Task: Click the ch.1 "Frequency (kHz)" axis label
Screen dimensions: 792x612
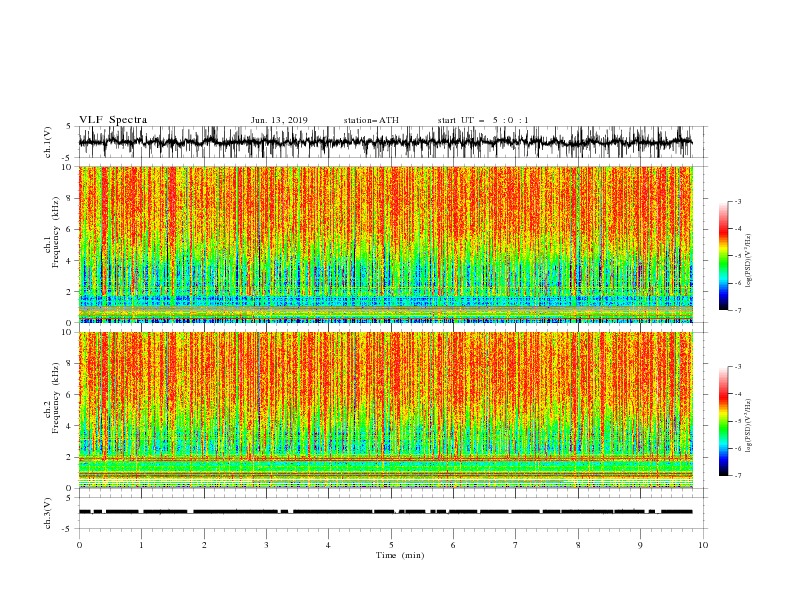Action: pyautogui.click(x=56, y=233)
